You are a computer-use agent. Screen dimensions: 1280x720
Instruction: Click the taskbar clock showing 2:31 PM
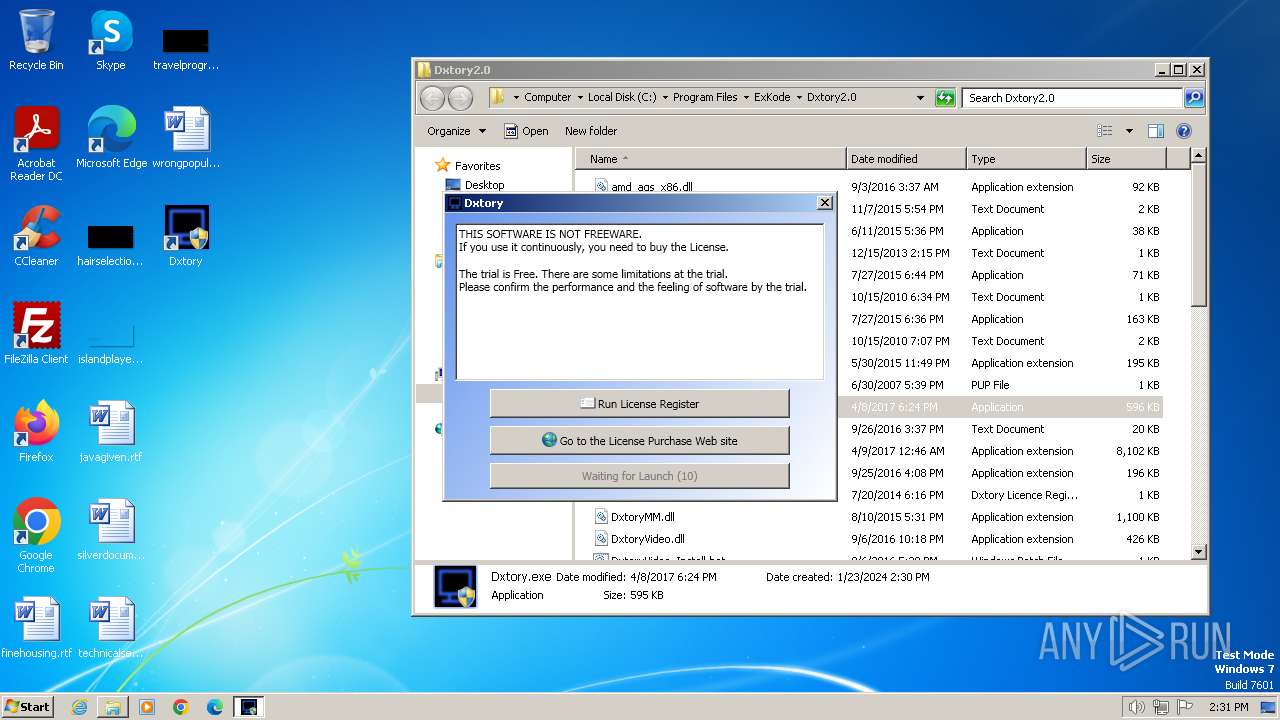1228,707
